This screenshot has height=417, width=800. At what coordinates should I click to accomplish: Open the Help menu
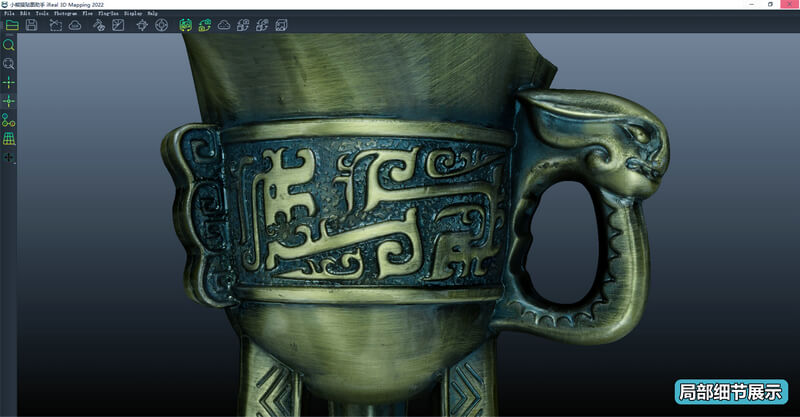153,14
